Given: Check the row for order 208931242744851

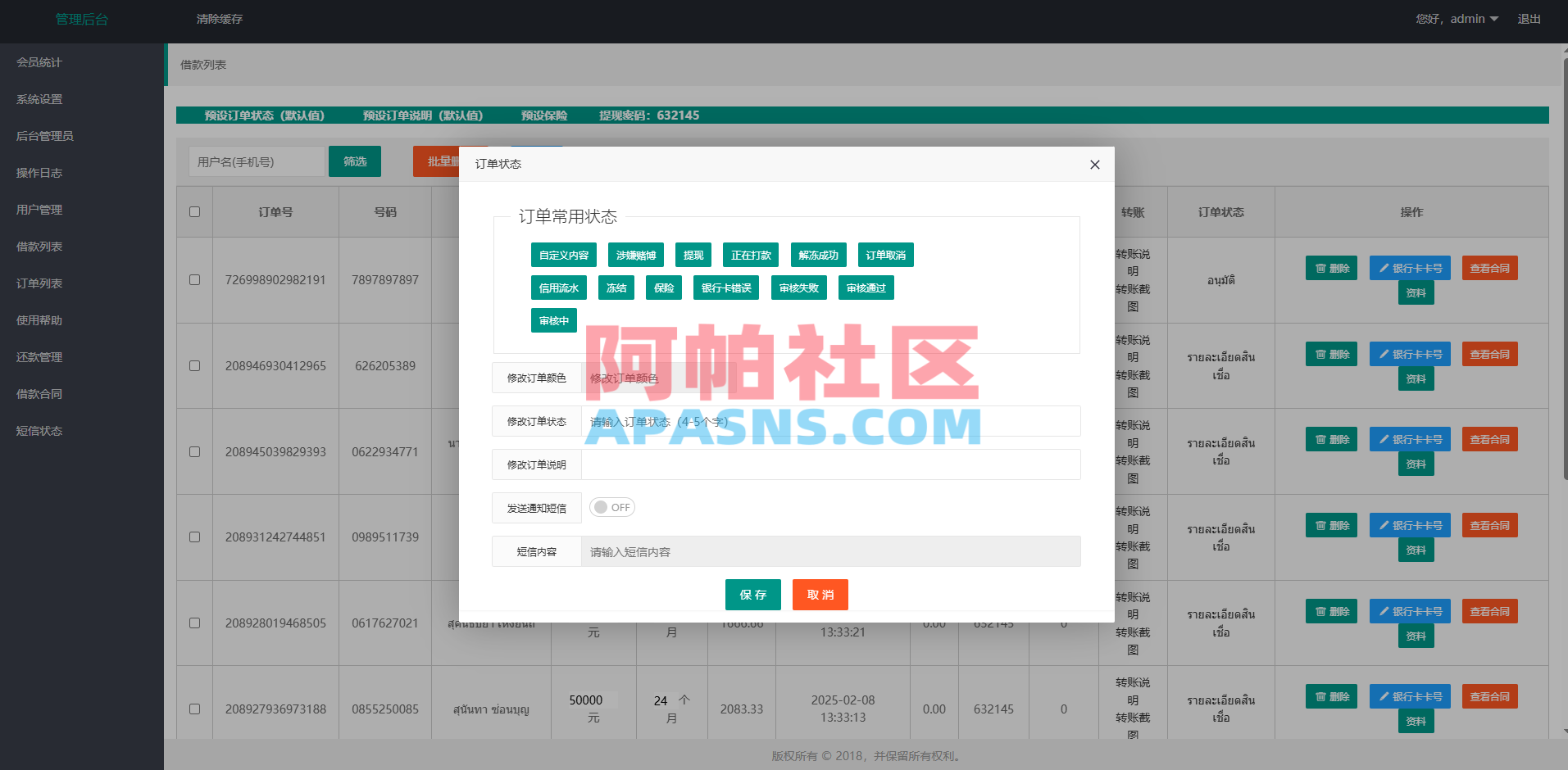Looking at the screenshot, I should pos(194,537).
